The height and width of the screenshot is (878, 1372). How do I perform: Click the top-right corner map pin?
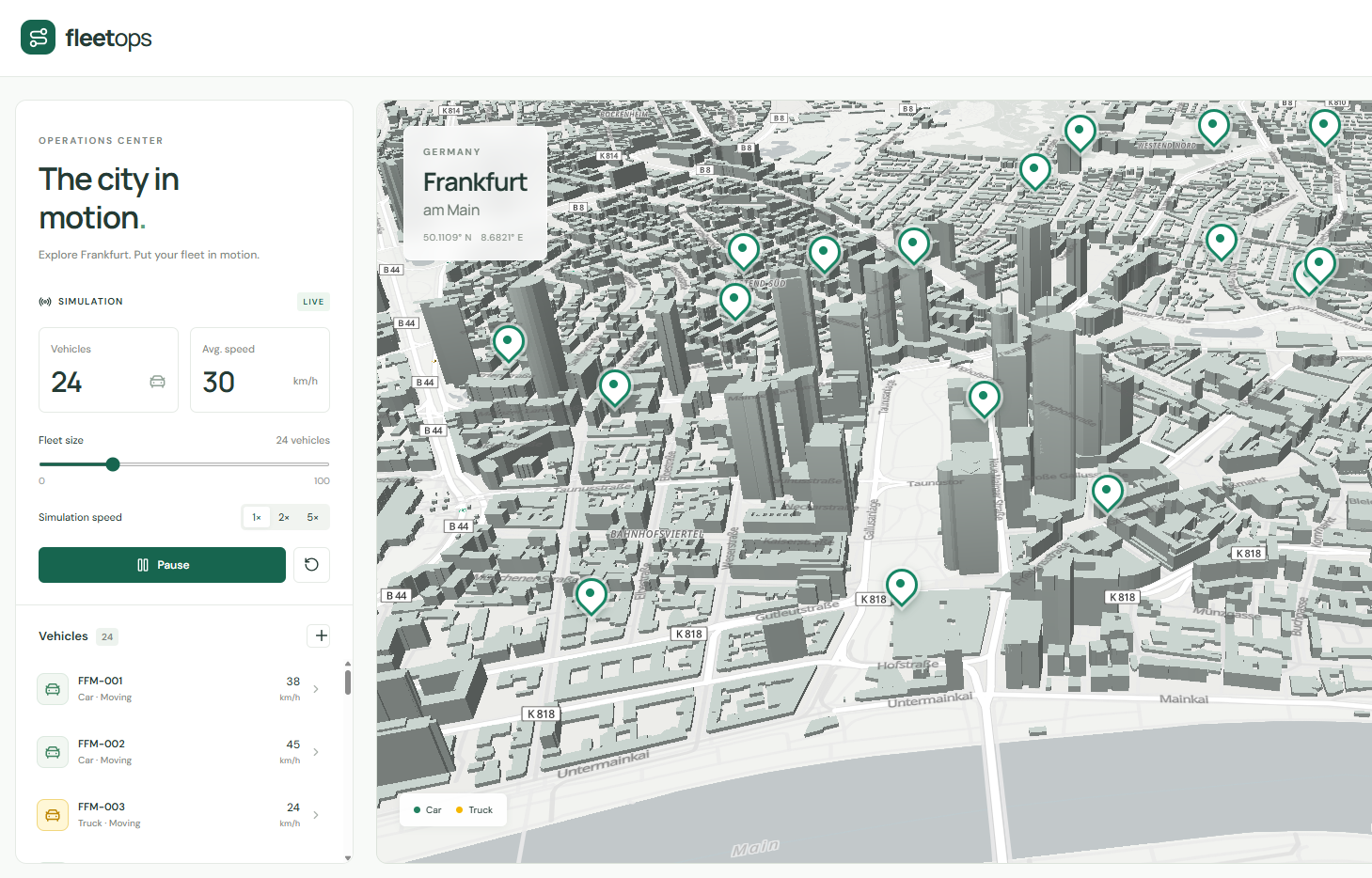[1325, 126]
